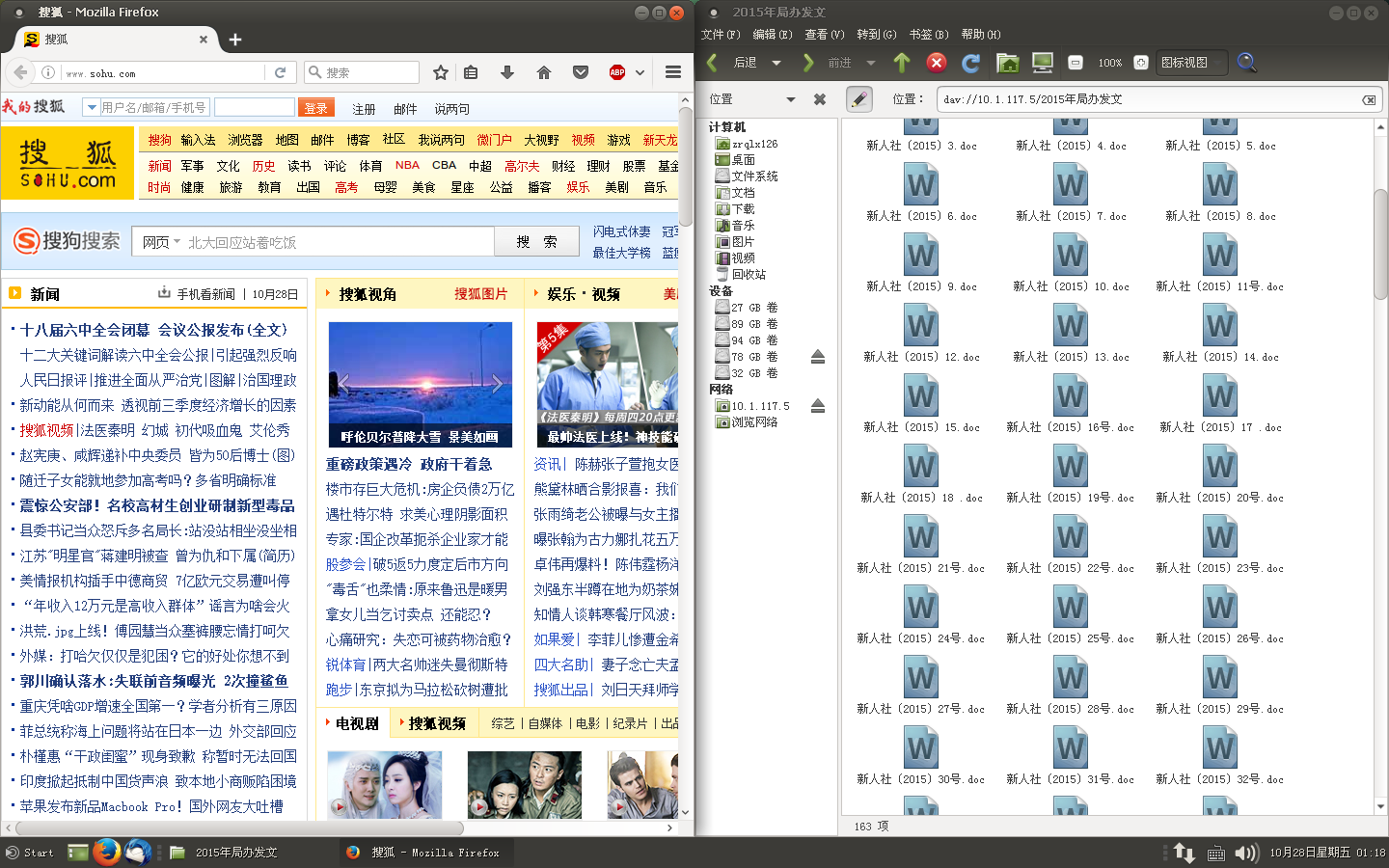This screenshot has width=1389, height=868.
Task: Zoom in with the plus icon
Action: coord(1141,63)
